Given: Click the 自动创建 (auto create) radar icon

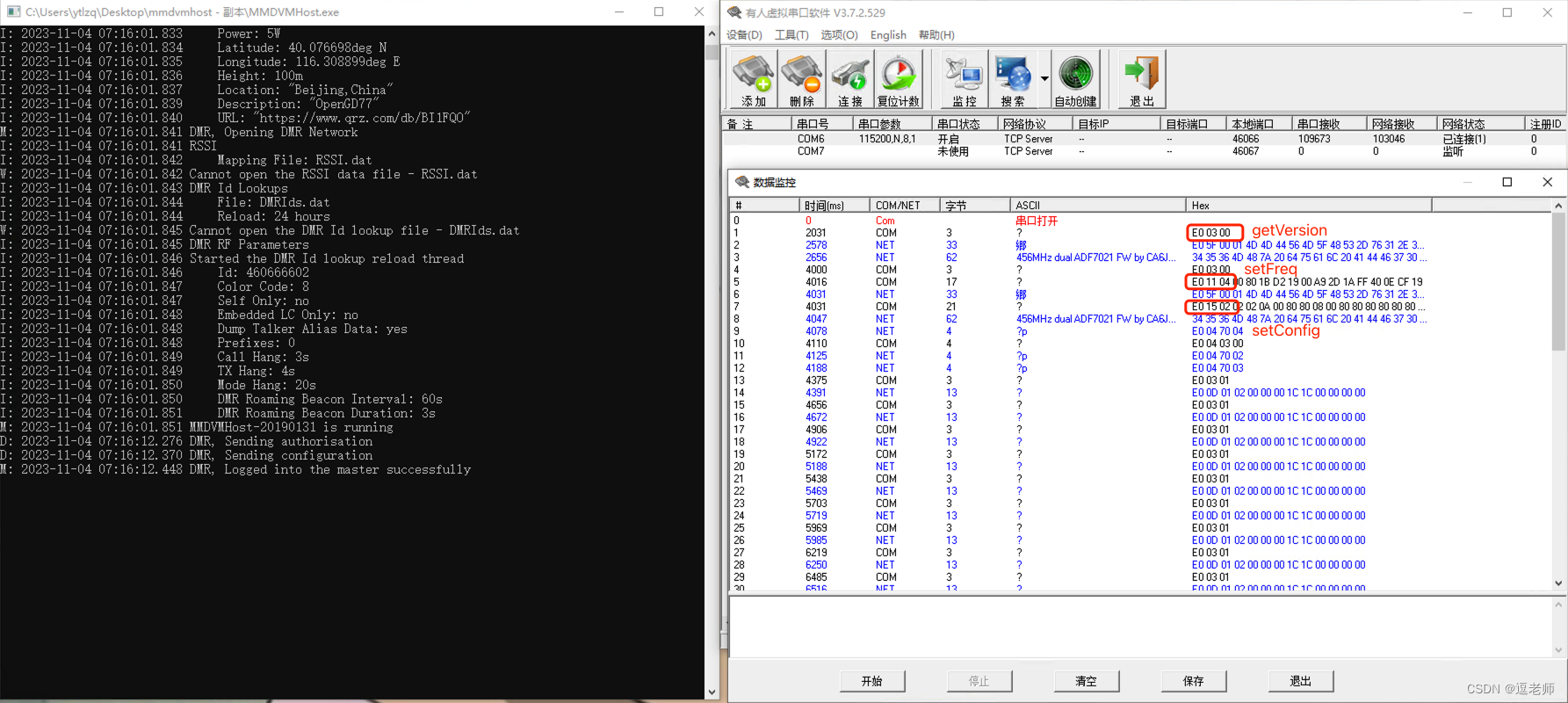Looking at the screenshot, I should click(x=1075, y=79).
